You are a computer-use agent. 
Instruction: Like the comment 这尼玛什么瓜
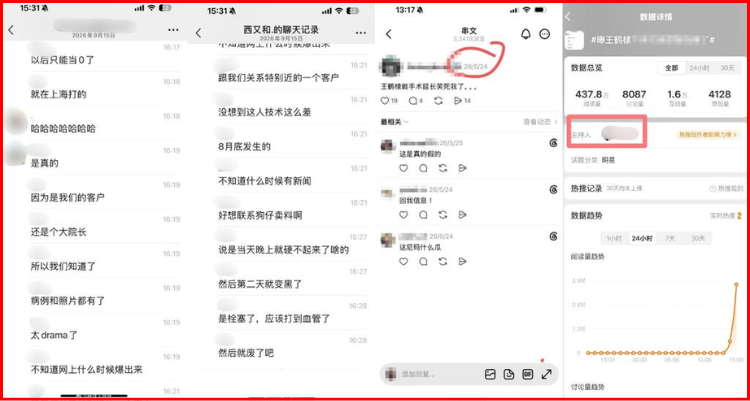(403, 261)
